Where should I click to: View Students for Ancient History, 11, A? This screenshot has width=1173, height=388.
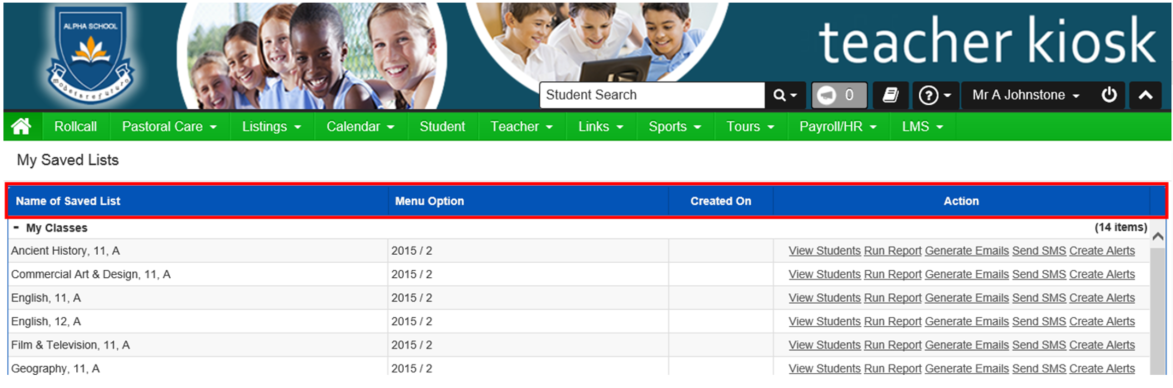(x=824, y=251)
